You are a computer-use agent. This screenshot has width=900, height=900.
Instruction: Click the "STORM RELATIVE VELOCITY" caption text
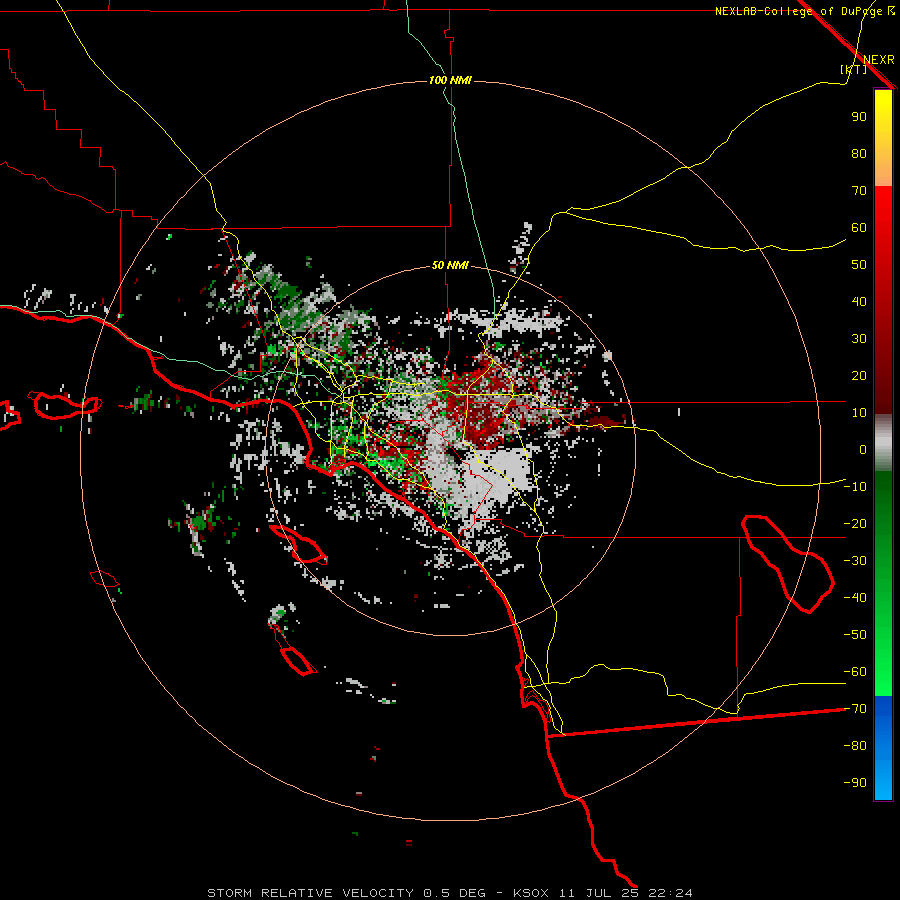pyautogui.click(x=311, y=893)
